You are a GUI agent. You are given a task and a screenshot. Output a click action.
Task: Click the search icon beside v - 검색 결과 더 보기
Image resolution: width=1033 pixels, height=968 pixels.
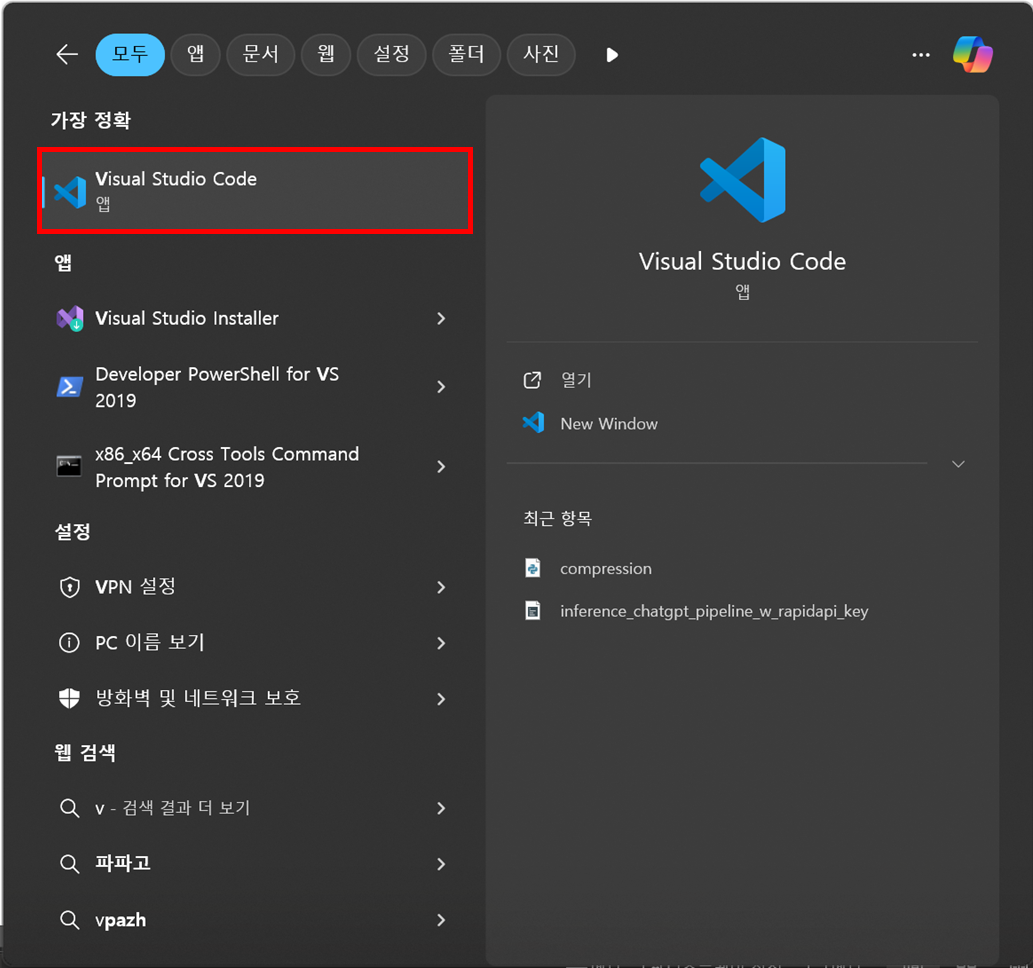[69, 808]
